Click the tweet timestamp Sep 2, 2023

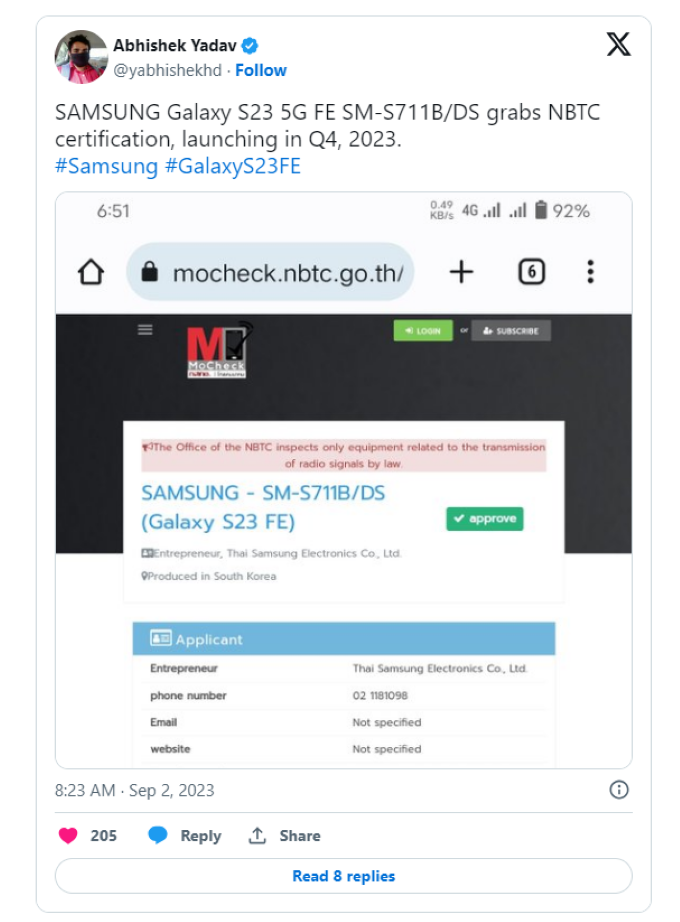(x=134, y=790)
